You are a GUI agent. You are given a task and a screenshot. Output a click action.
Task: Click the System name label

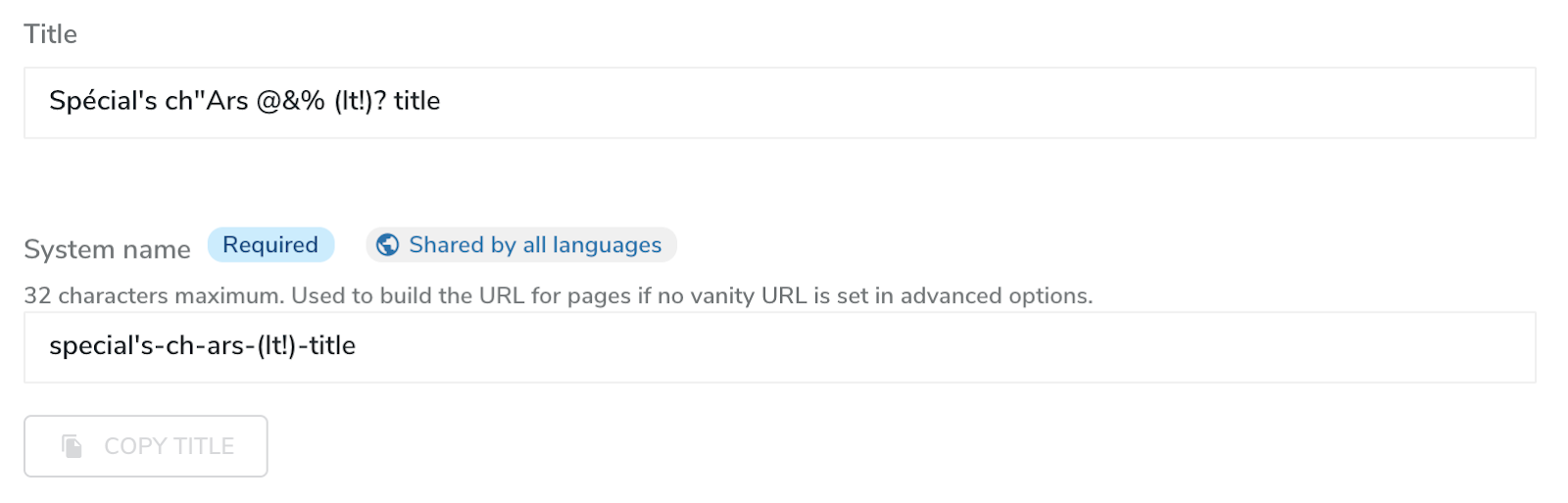pyautogui.click(x=107, y=249)
